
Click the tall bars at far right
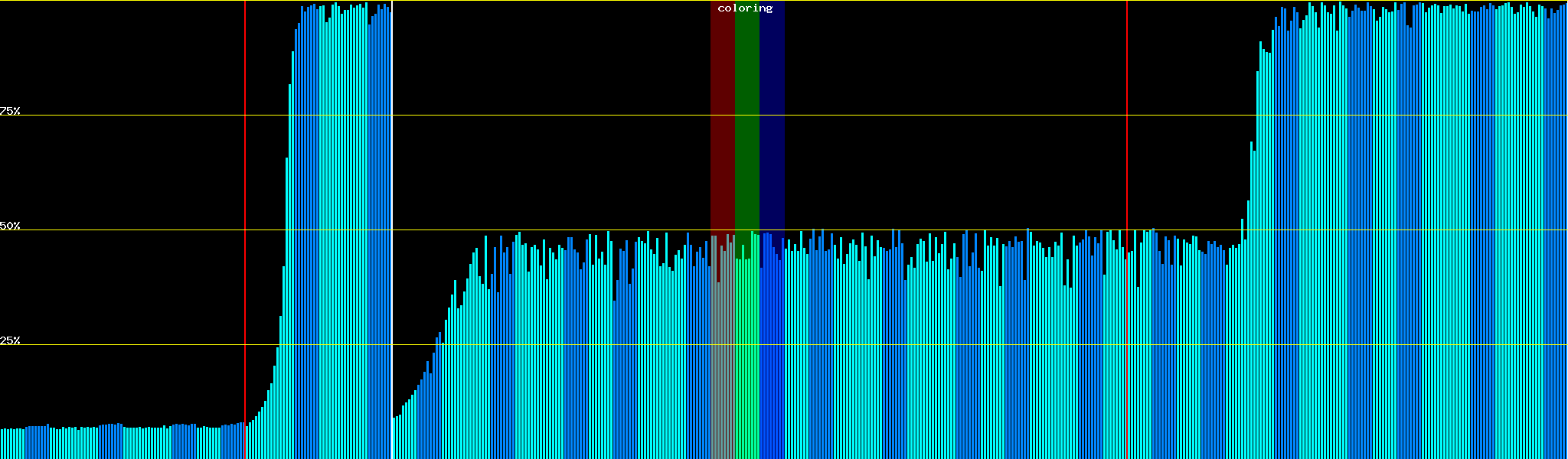click(x=1416, y=229)
